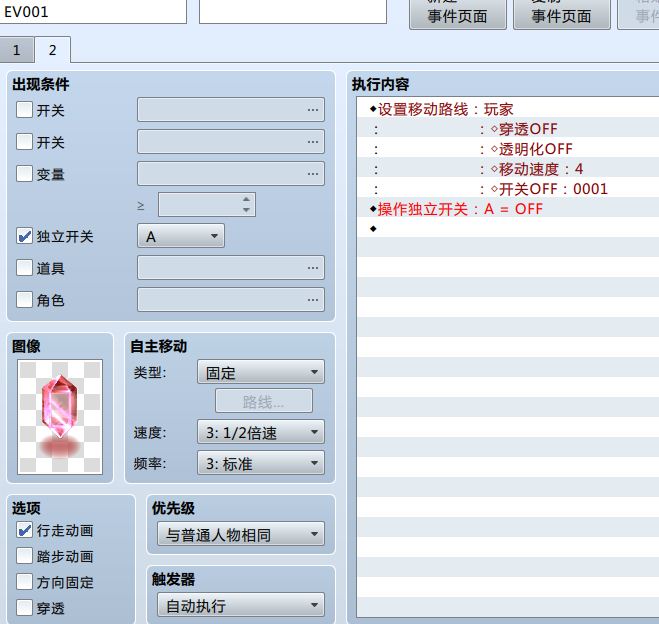Open the ellipsis picker for first 开关 field
The height and width of the screenshot is (624, 659).
point(312,110)
